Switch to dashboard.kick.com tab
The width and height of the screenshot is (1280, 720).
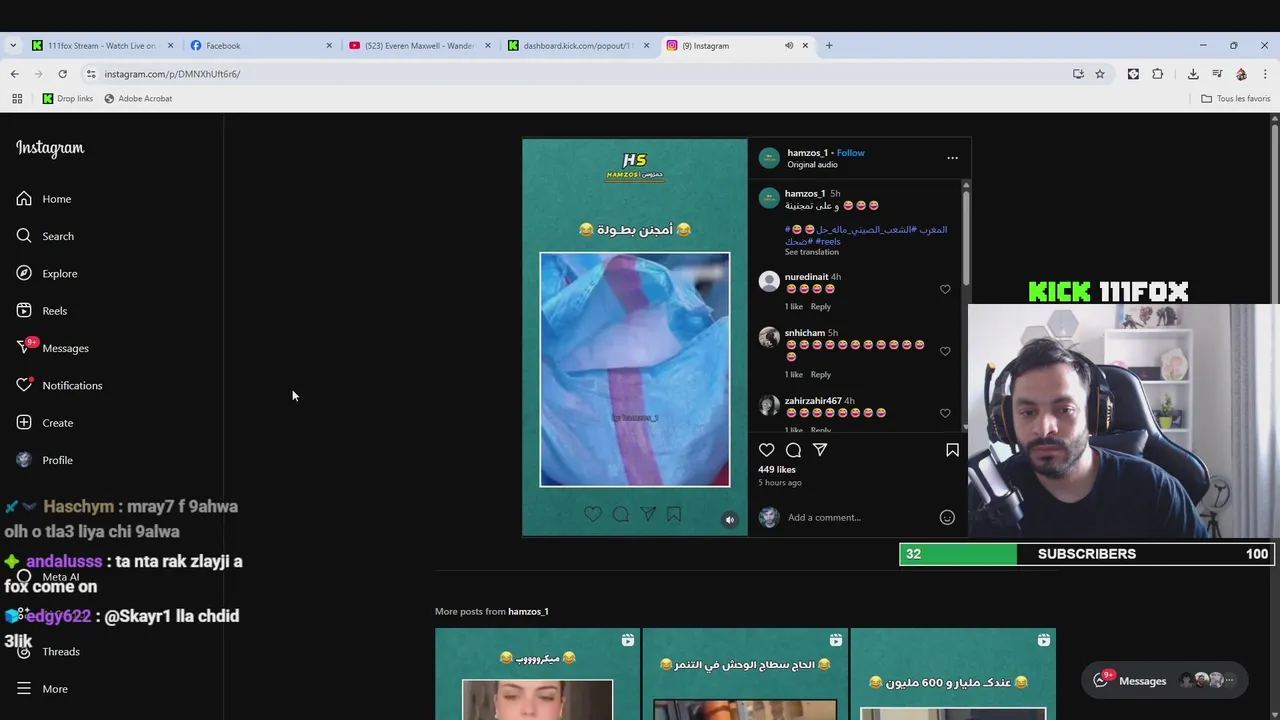point(577,45)
